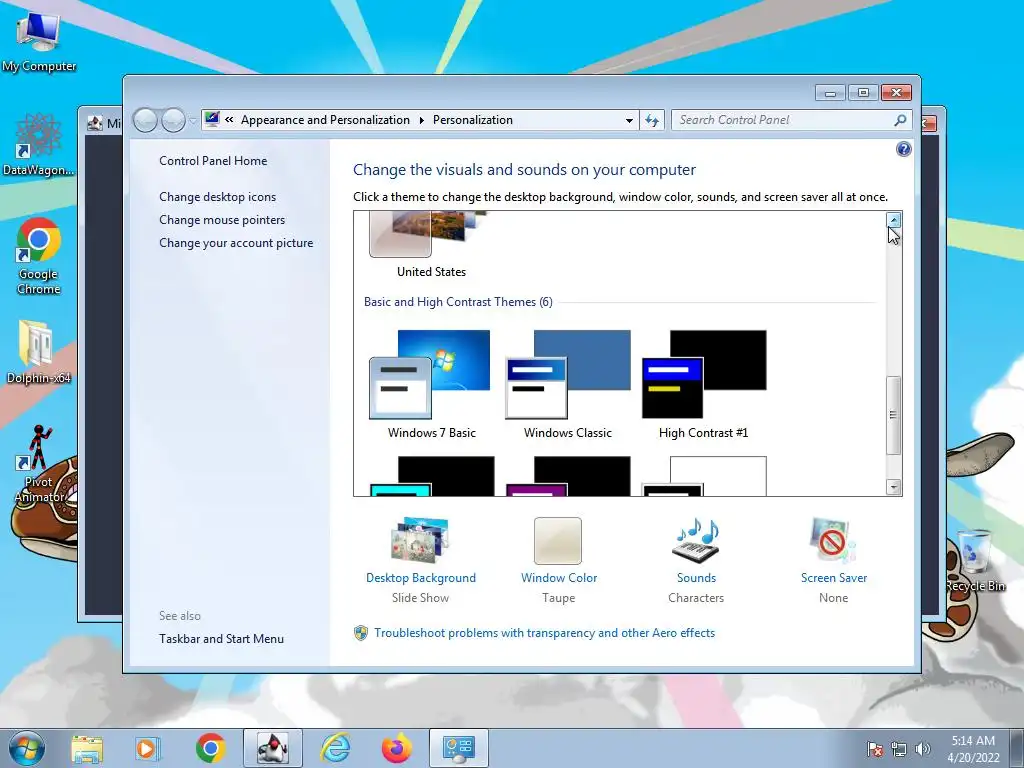Open the network tray icon
This screenshot has height=768, width=1024.
[x=899, y=749]
